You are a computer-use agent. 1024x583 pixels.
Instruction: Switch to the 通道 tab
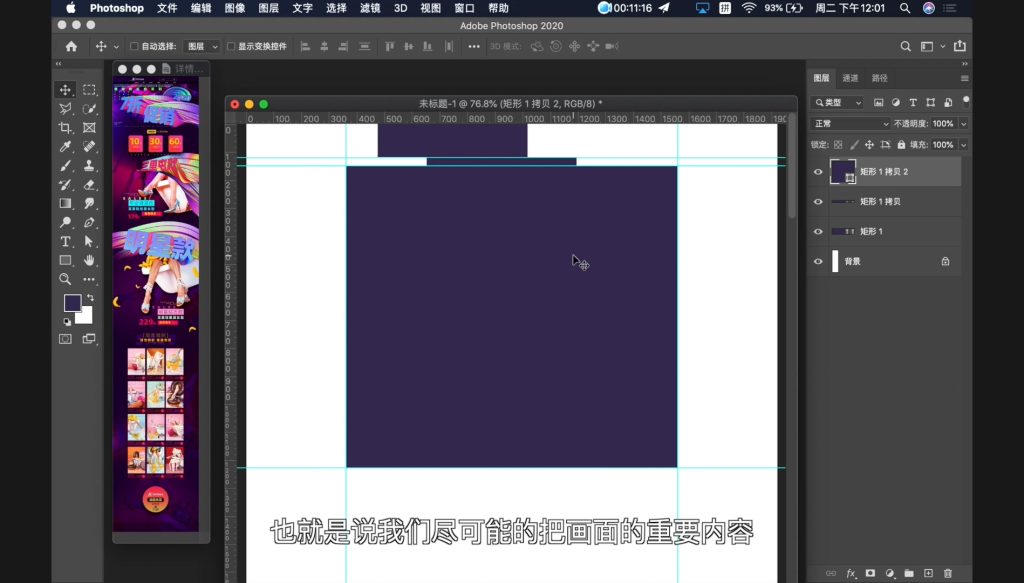850,78
